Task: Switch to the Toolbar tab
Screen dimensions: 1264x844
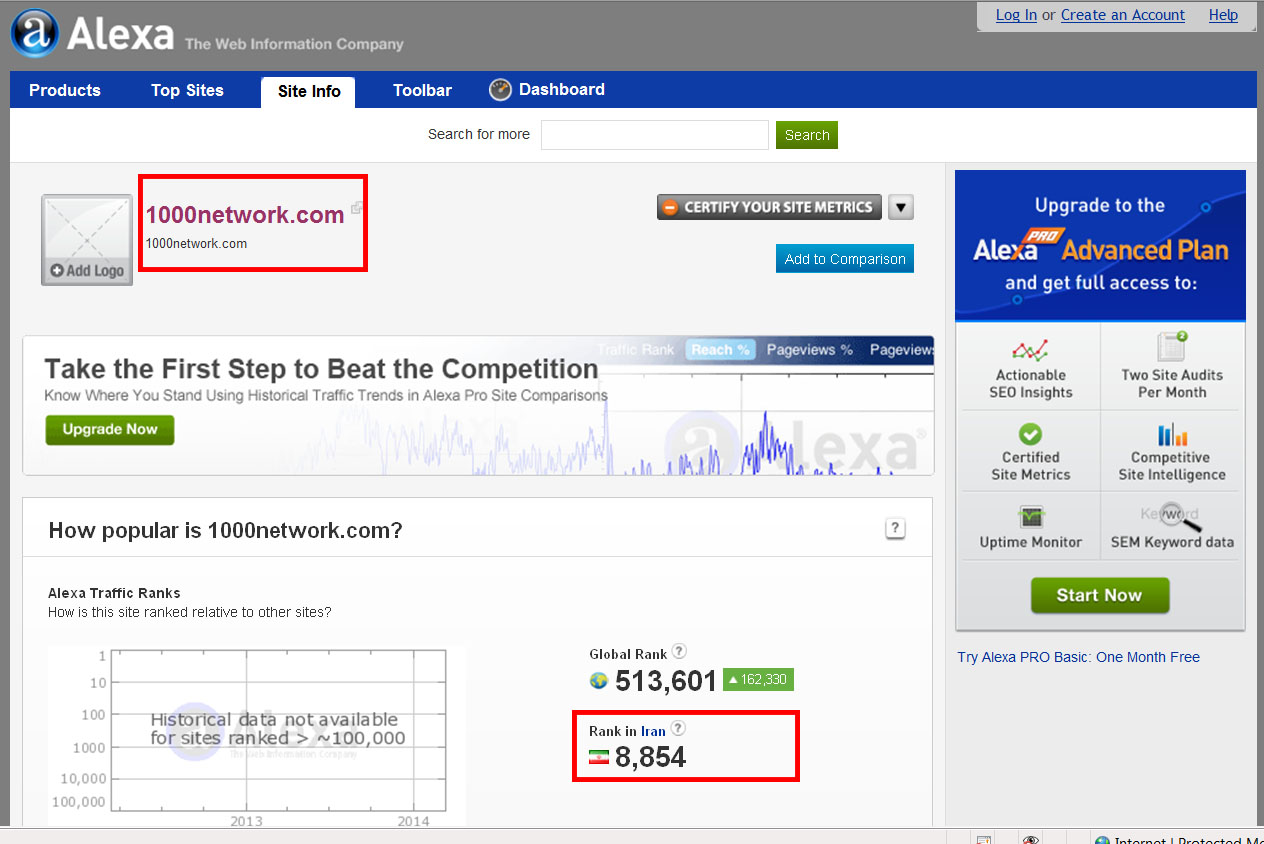Action: point(422,90)
